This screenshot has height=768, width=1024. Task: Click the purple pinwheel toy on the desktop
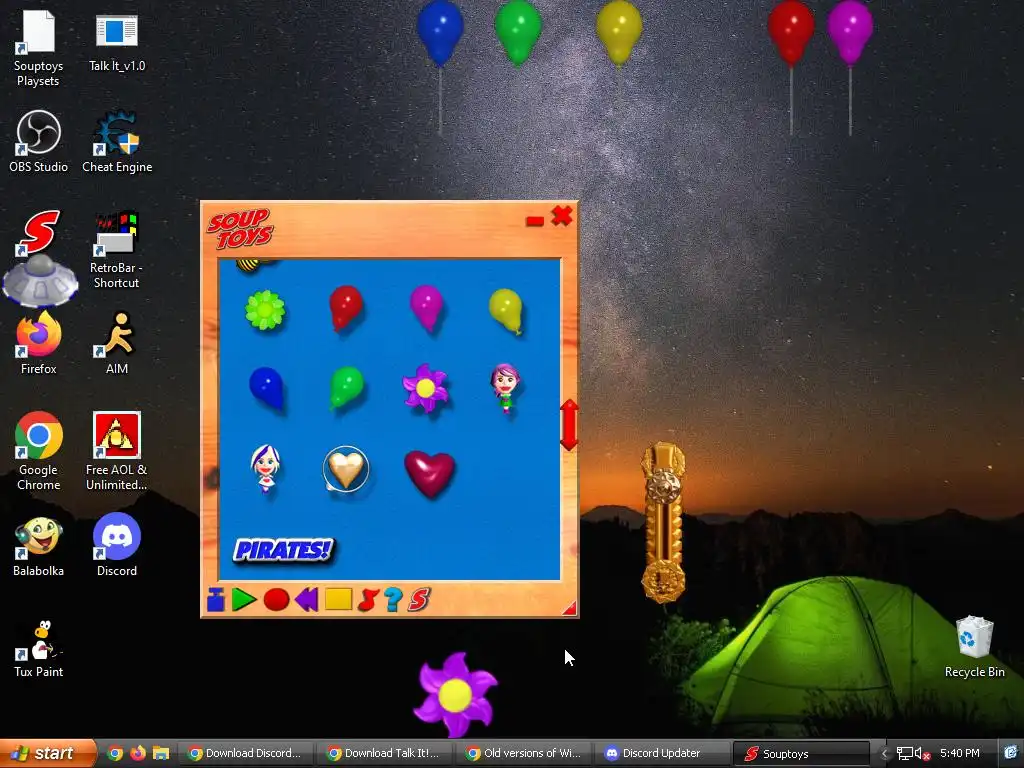455,695
